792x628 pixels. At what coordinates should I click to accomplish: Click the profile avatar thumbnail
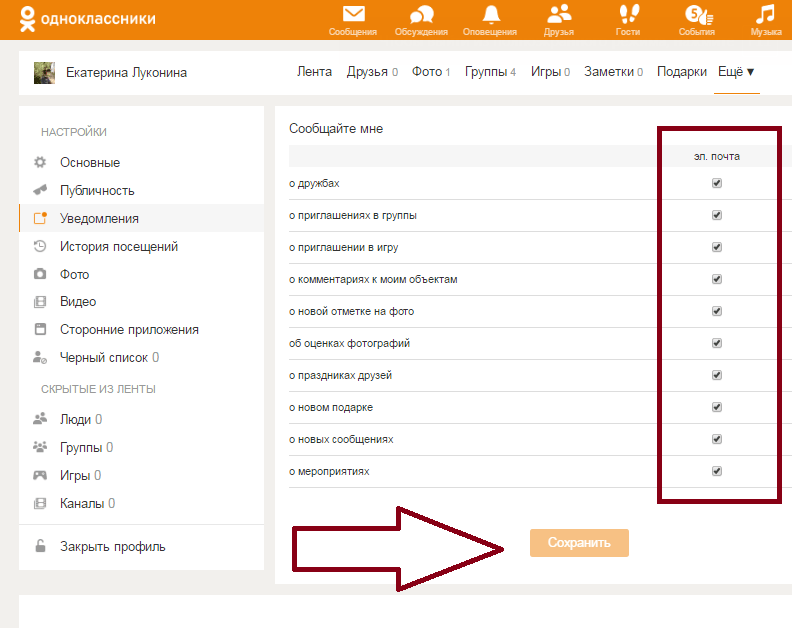click(44, 73)
